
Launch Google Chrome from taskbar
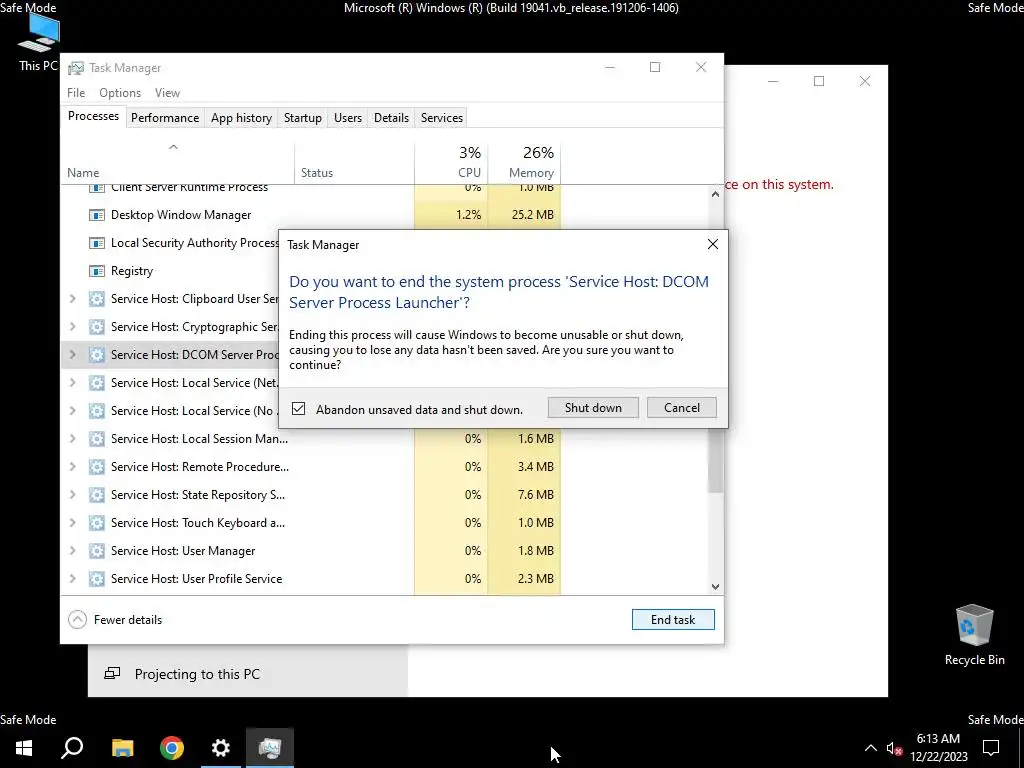click(172, 748)
